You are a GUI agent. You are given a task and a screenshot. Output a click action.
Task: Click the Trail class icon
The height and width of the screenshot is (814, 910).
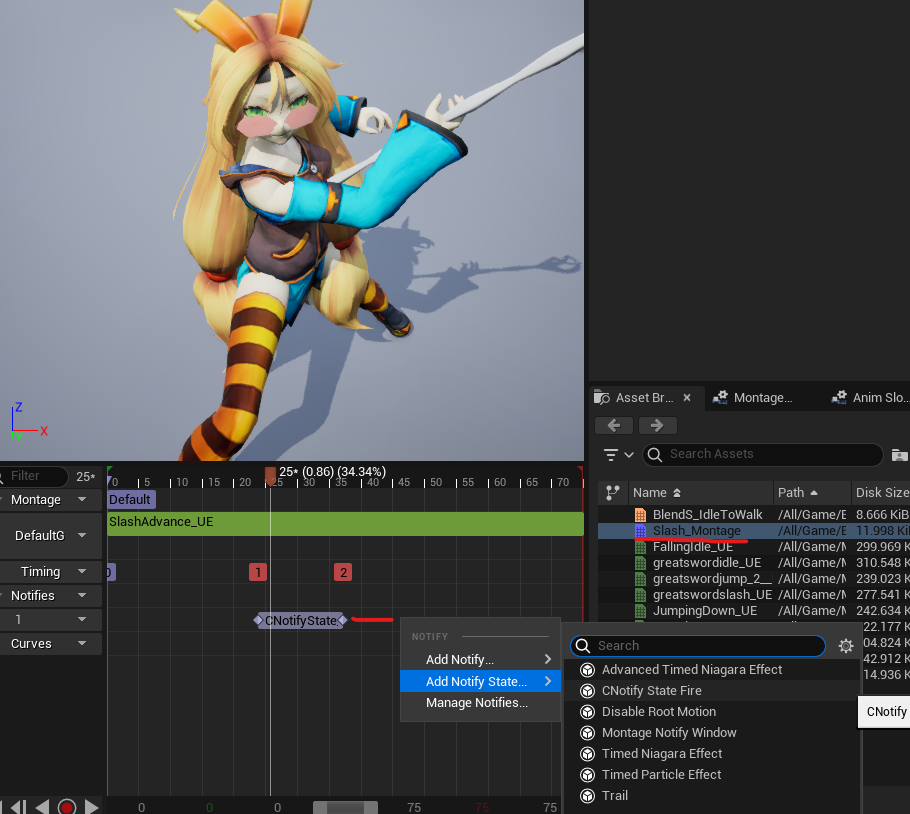pos(587,795)
